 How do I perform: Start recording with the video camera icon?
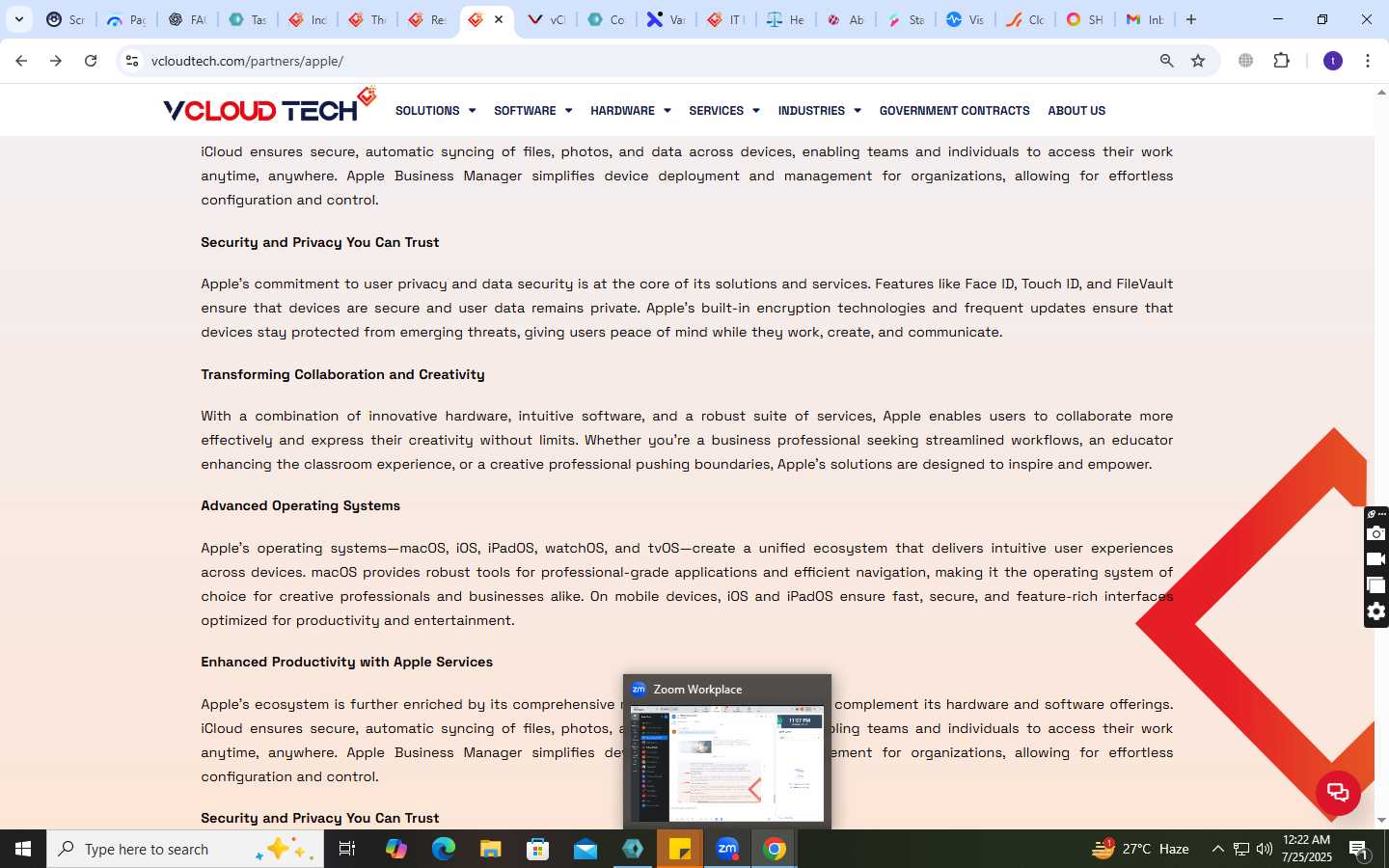(x=1376, y=559)
